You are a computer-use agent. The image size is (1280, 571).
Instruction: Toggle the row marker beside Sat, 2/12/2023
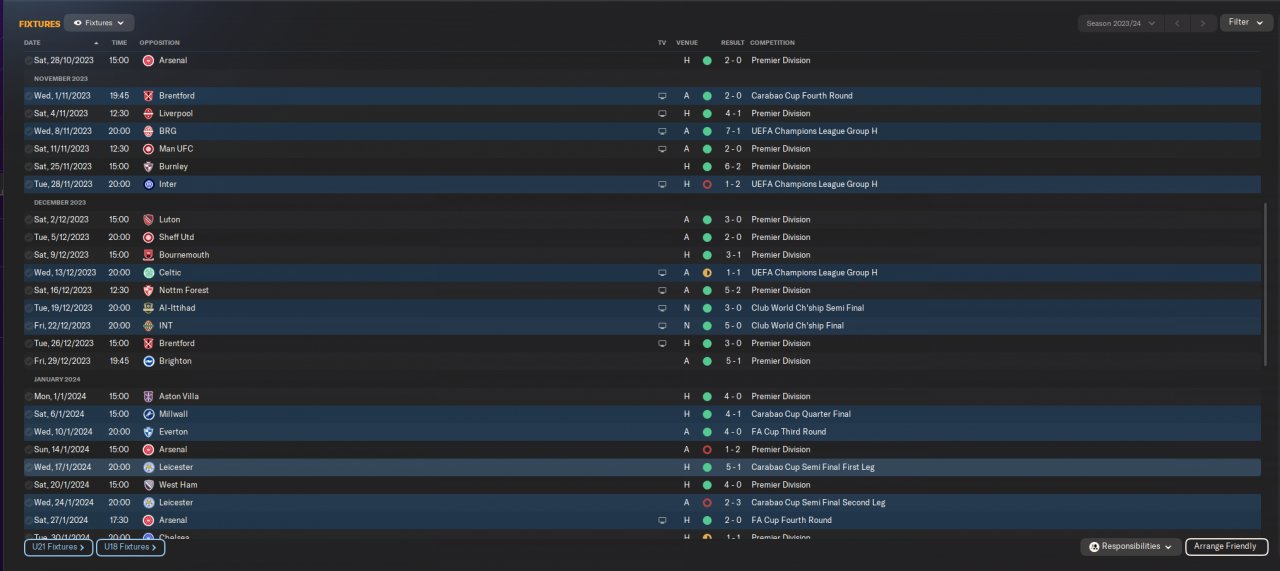29,220
